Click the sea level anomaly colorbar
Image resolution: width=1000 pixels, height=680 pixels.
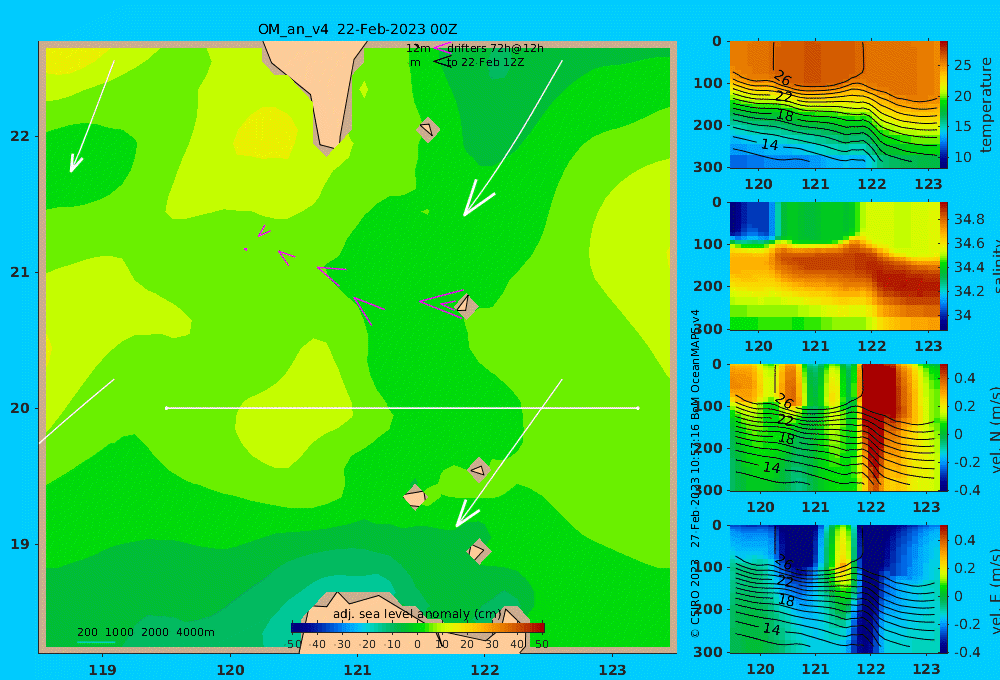(418, 628)
